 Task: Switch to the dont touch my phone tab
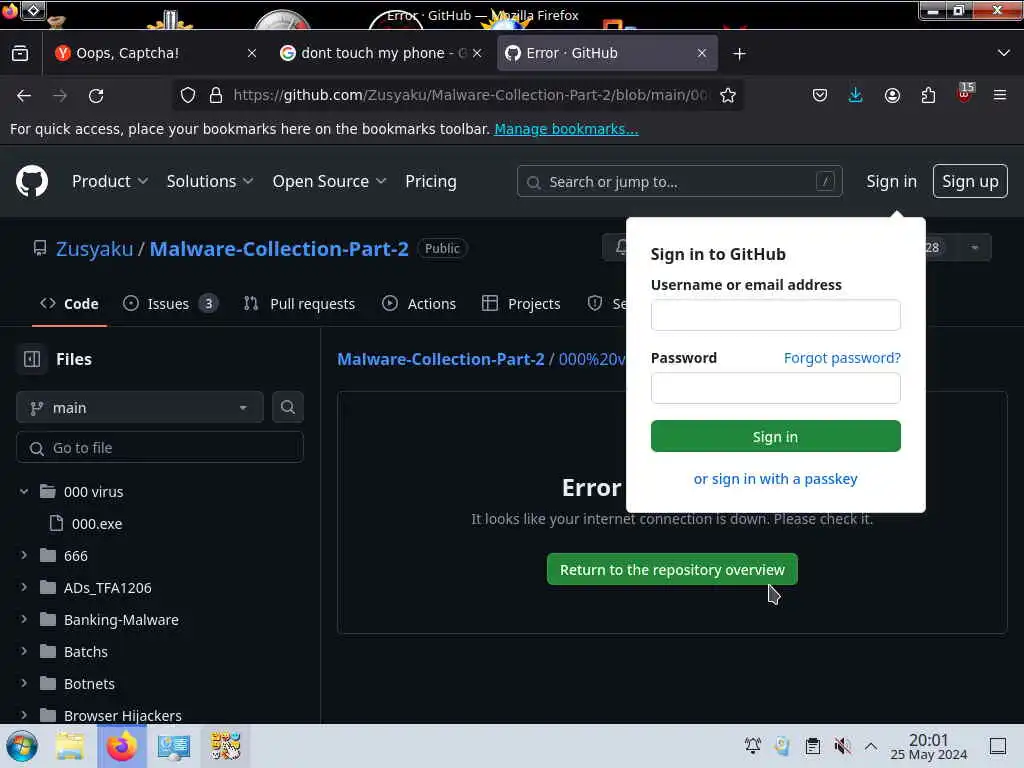(381, 53)
